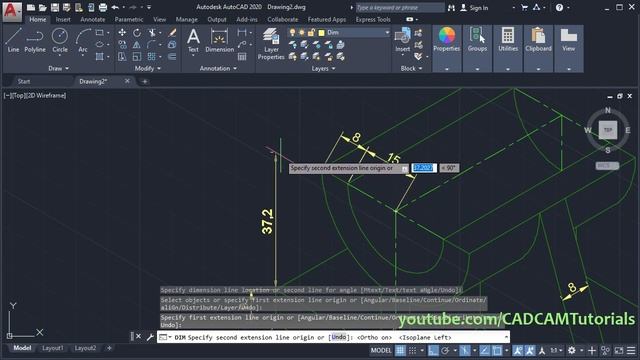Expand the Draw panel
The width and height of the screenshot is (640, 360).
tap(58, 69)
